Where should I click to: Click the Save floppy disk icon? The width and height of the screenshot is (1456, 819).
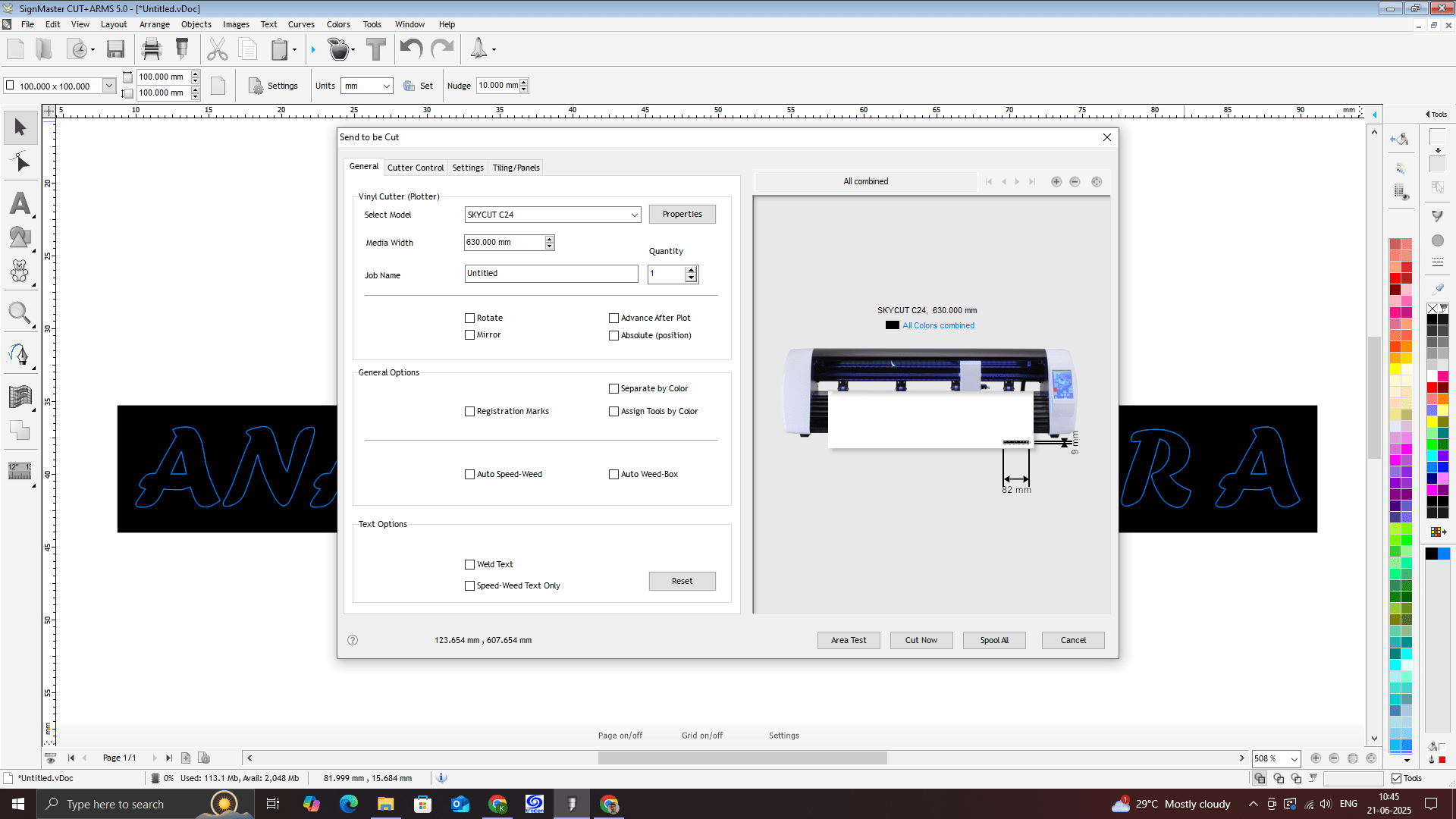(x=115, y=50)
